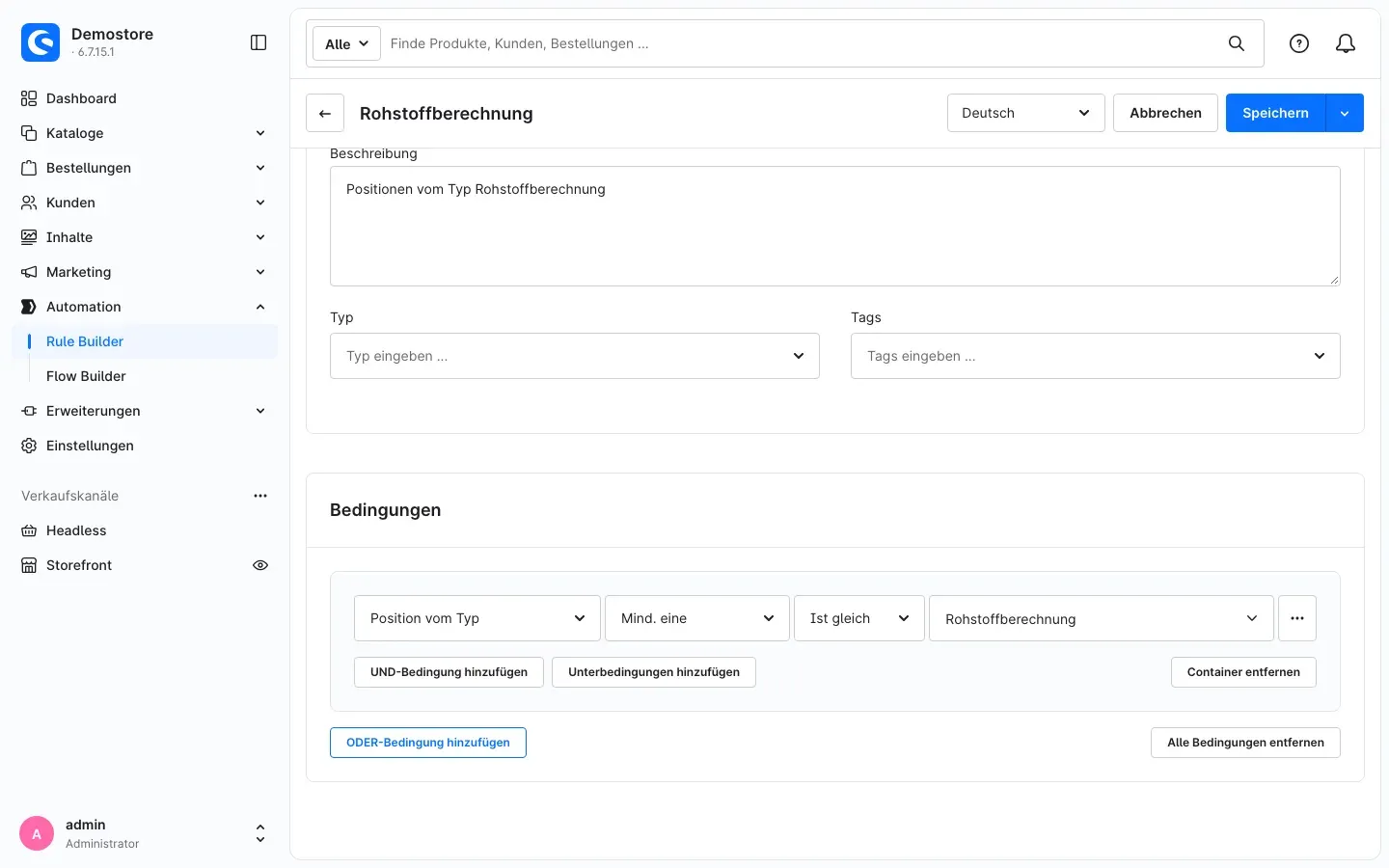This screenshot has height=868, width=1389.
Task: Open the Verkaufskanäle three-dot menu
Action: pyautogui.click(x=260, y=496)
